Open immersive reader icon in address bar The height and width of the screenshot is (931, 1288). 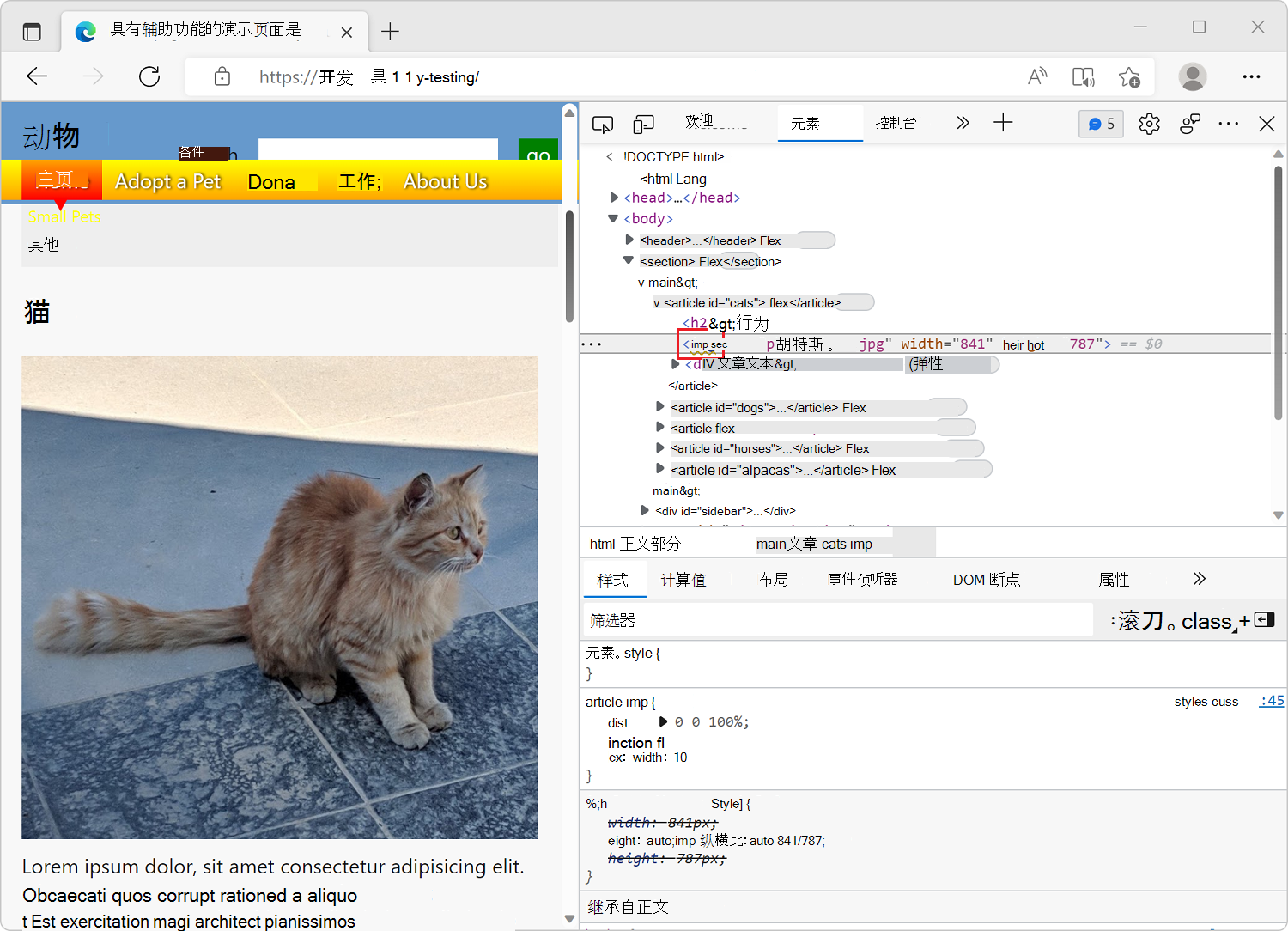pyautogui.click(x=1084, y=76)
